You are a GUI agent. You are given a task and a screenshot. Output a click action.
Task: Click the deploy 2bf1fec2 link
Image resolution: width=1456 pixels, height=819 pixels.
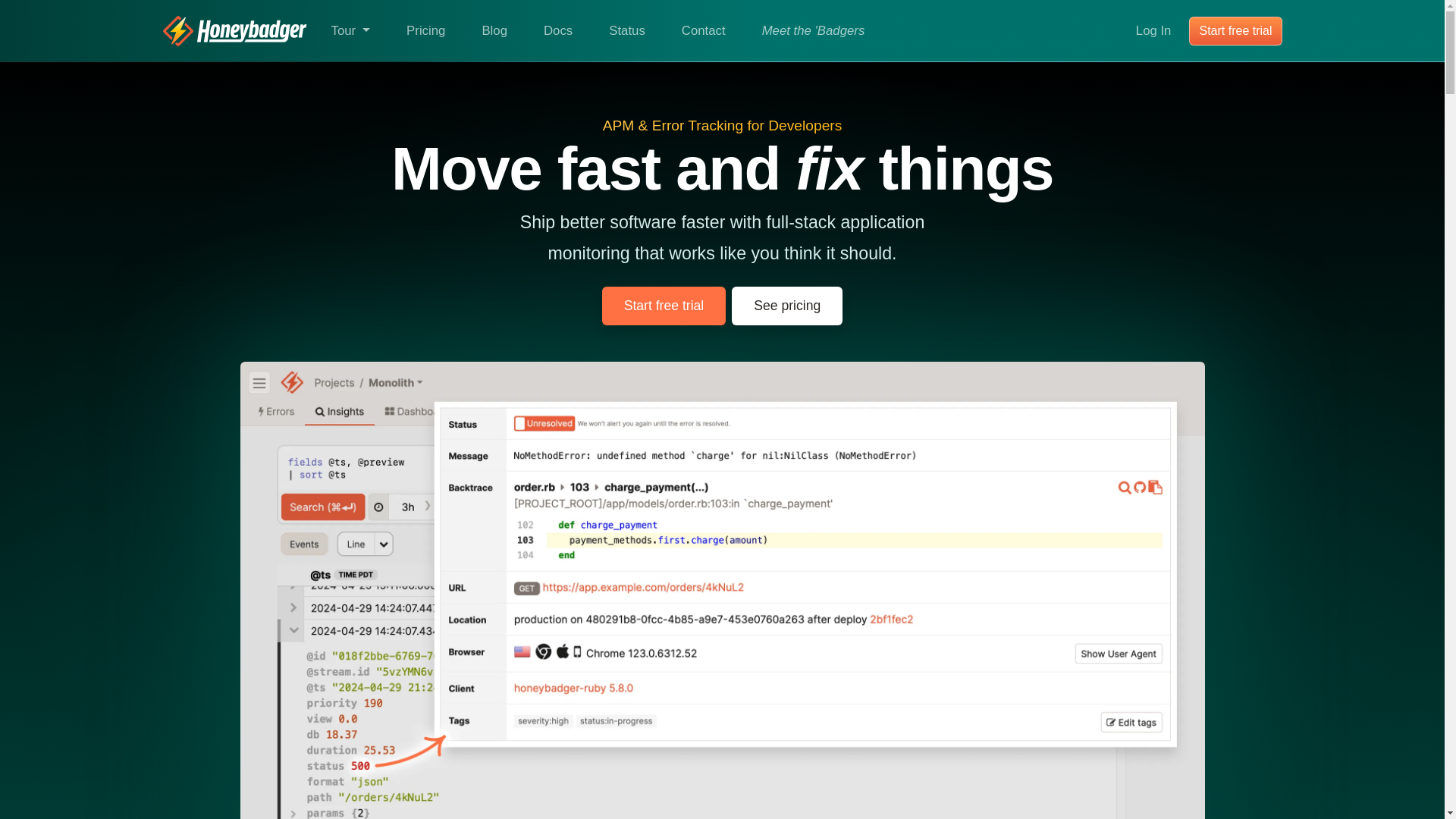point(891,620)
